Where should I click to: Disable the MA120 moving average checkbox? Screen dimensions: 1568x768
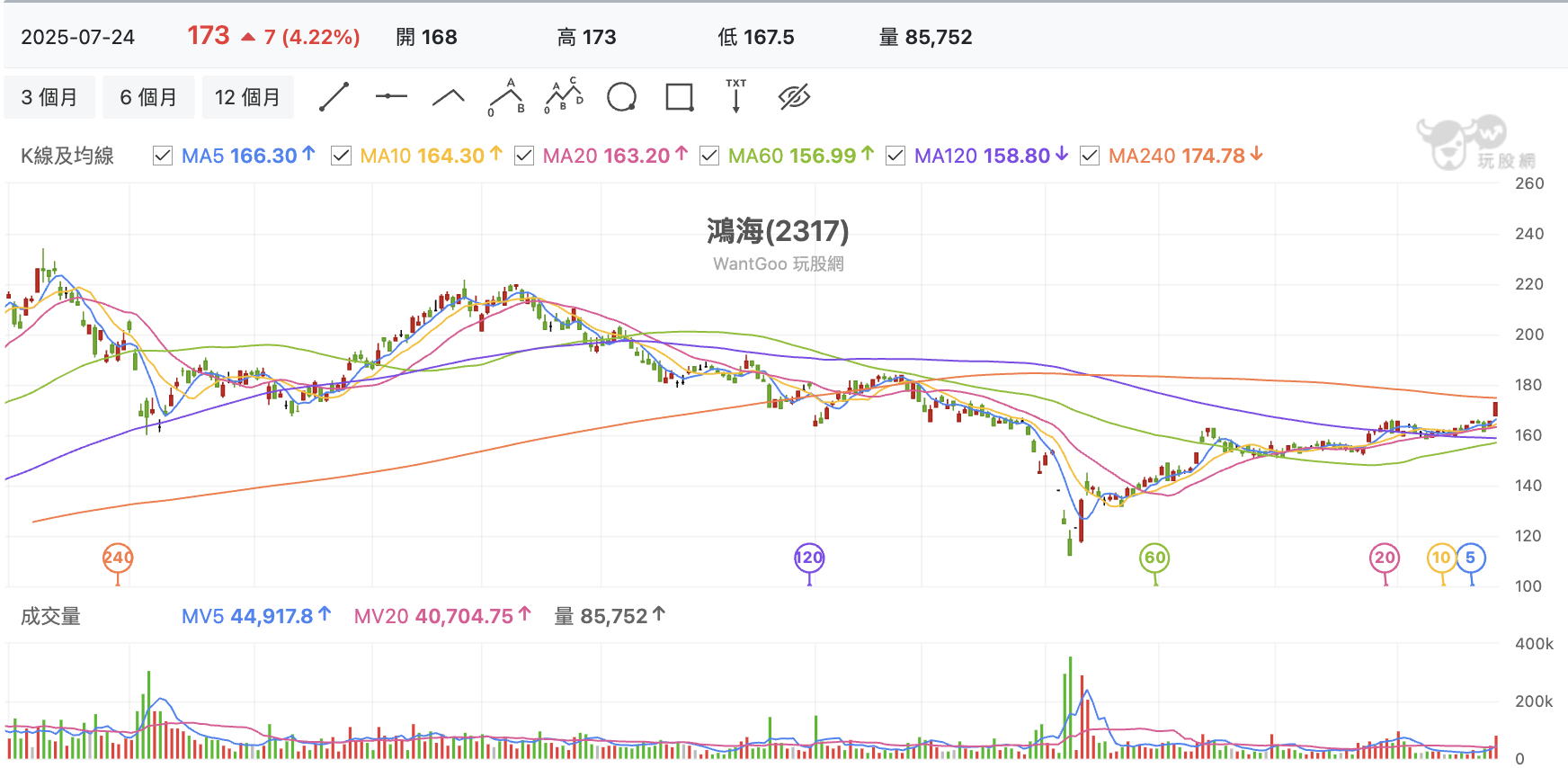[895, 156]
